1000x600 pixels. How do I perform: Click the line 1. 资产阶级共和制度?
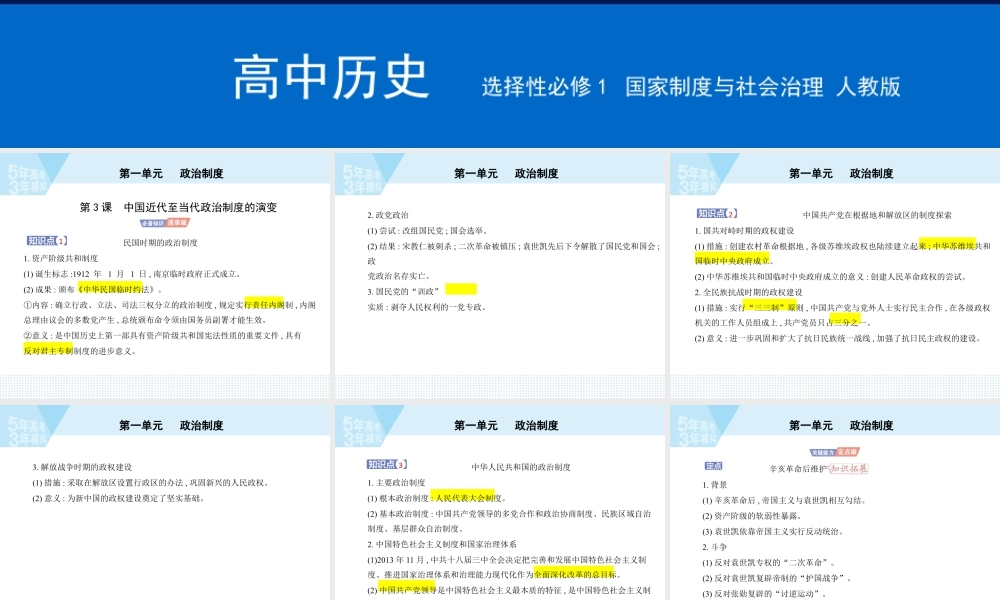[61, 258]
